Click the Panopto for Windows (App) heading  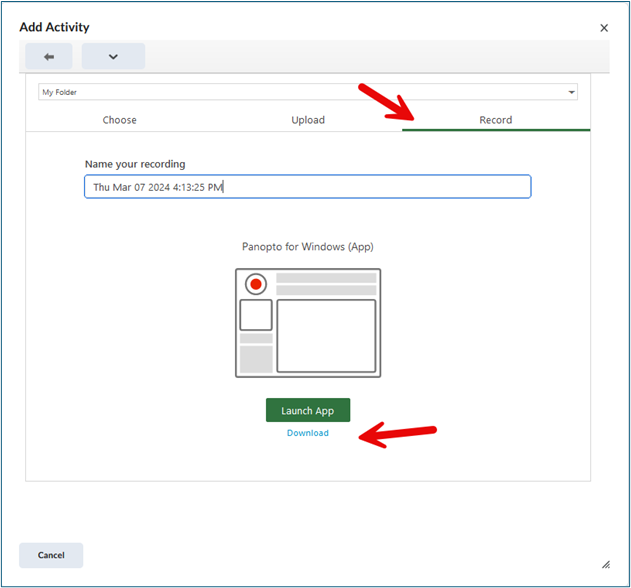(x=308, y=246)
